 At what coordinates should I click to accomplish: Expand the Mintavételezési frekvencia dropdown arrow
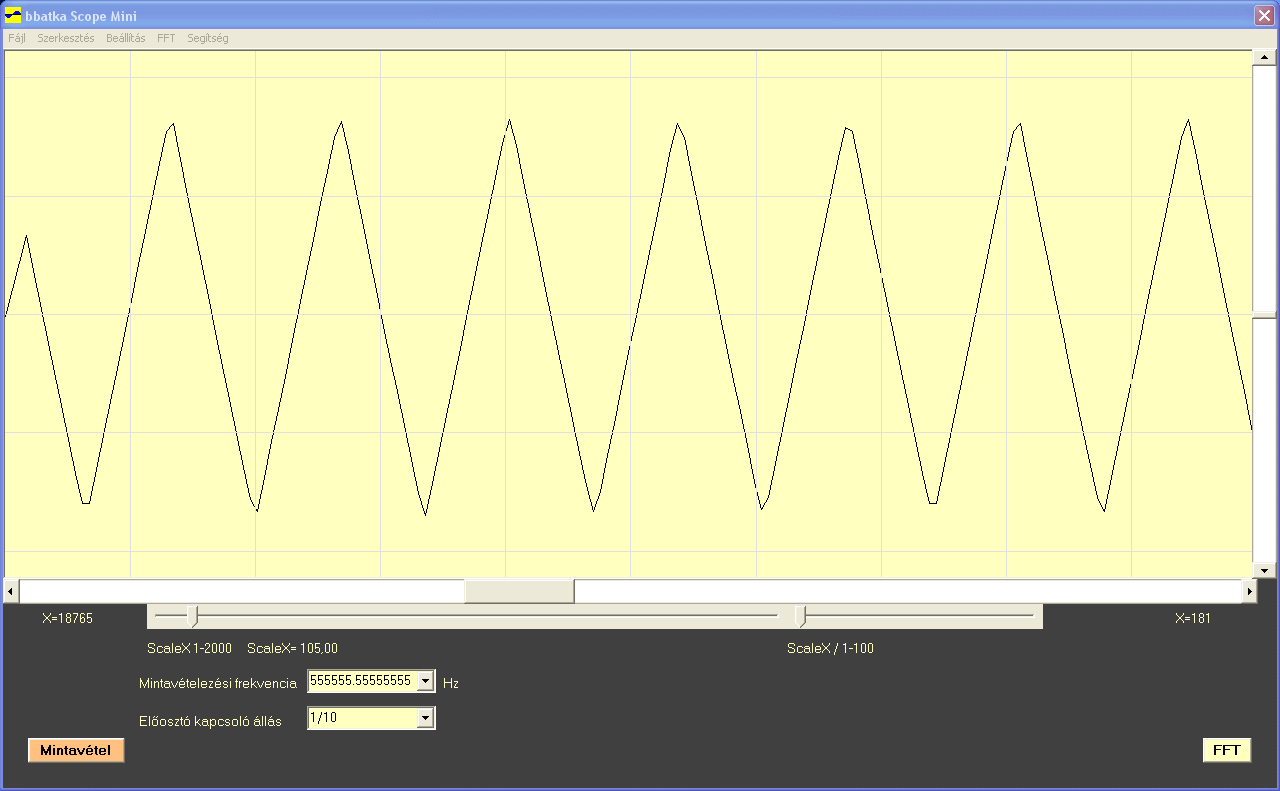425,682
